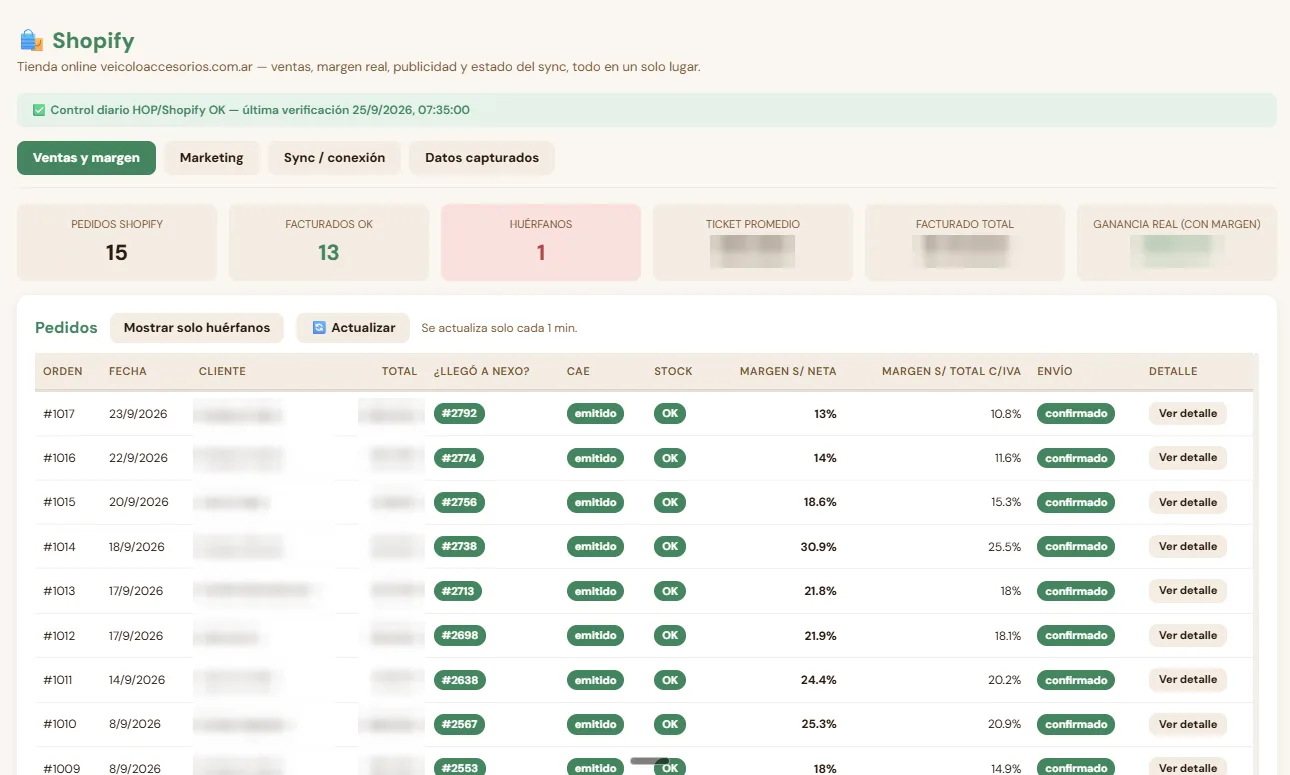Open Ver detalle for order #1012
This screenshot has height=775, width=1290.
tap(1188, 635)
